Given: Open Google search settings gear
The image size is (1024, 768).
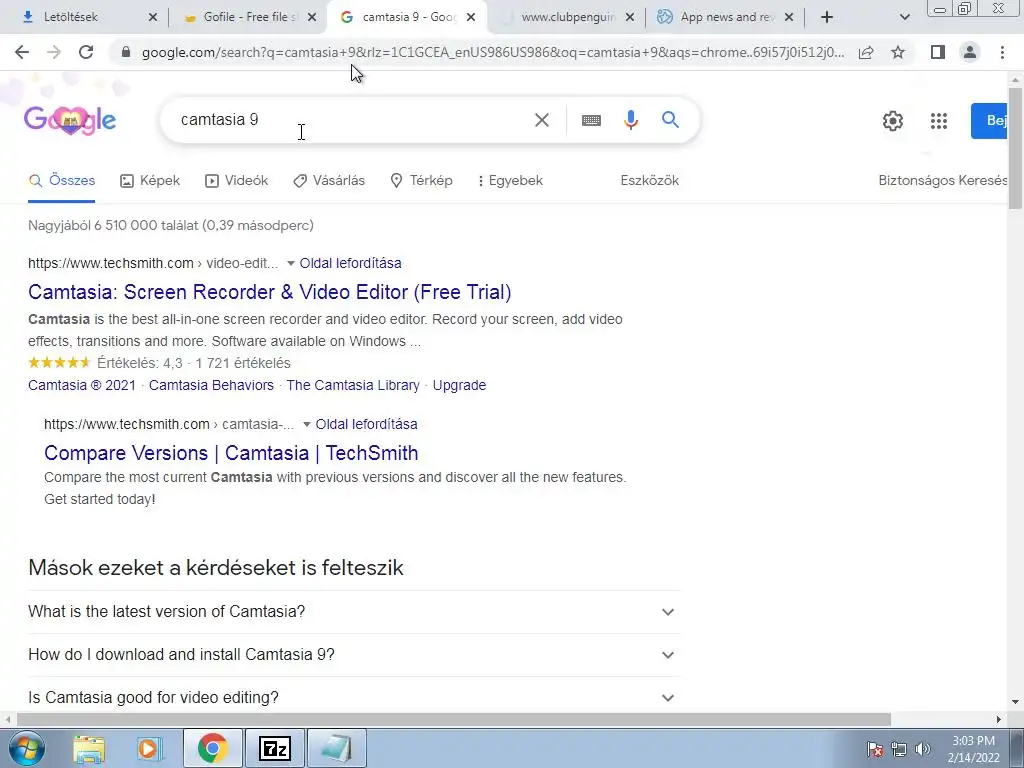Looking at the screenshot, I should tap(893, 121).
